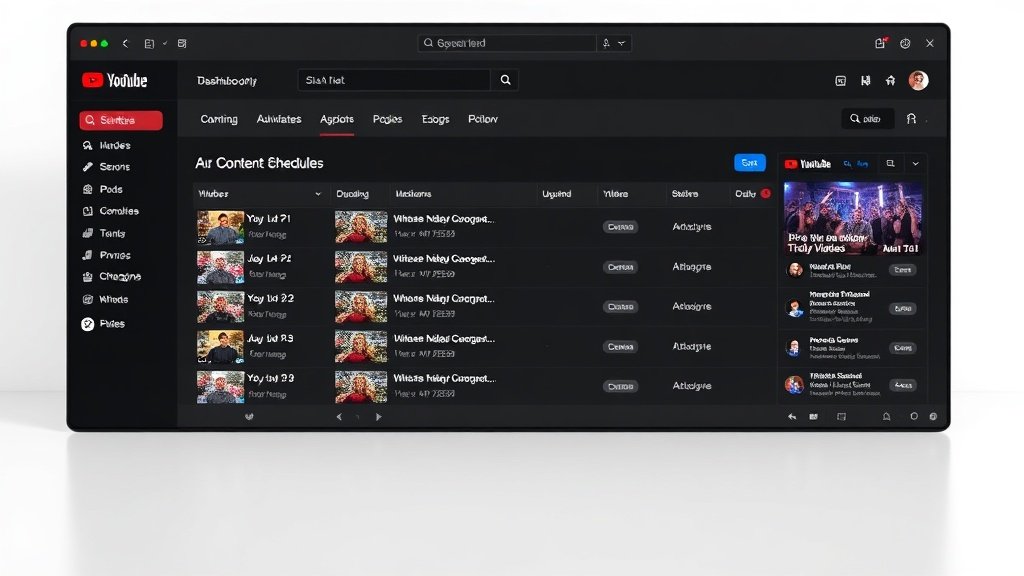Switch to the 'Auiwlates' tab
The image size is (1024, 576).
(x=279, y=120)
